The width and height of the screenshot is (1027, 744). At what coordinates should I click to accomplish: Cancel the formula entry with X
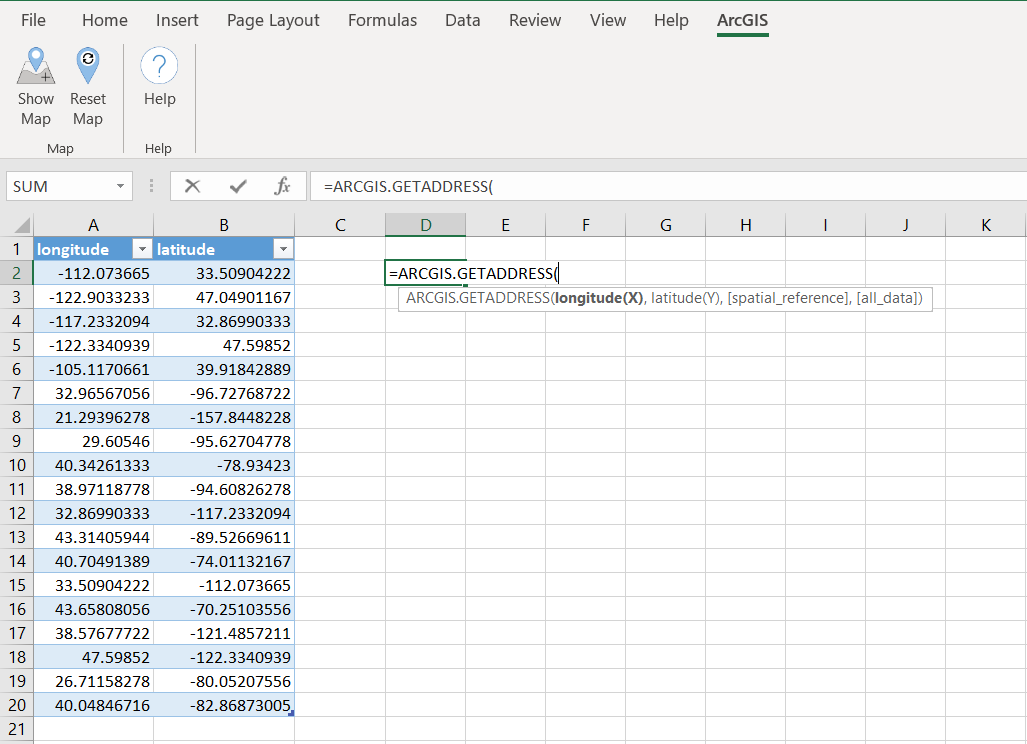(193, 186)
